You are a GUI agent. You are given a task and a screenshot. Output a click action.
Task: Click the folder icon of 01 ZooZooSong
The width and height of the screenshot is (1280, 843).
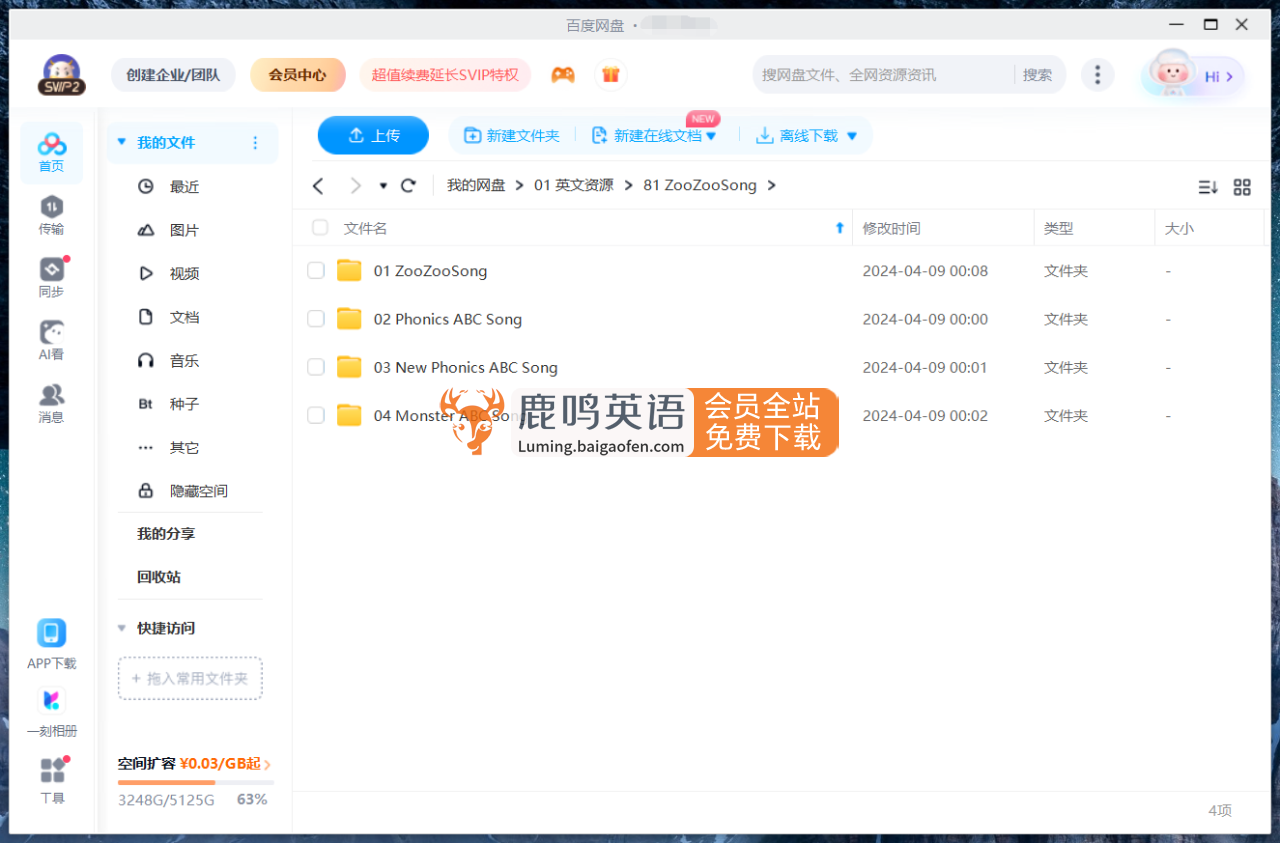point(349,271)
